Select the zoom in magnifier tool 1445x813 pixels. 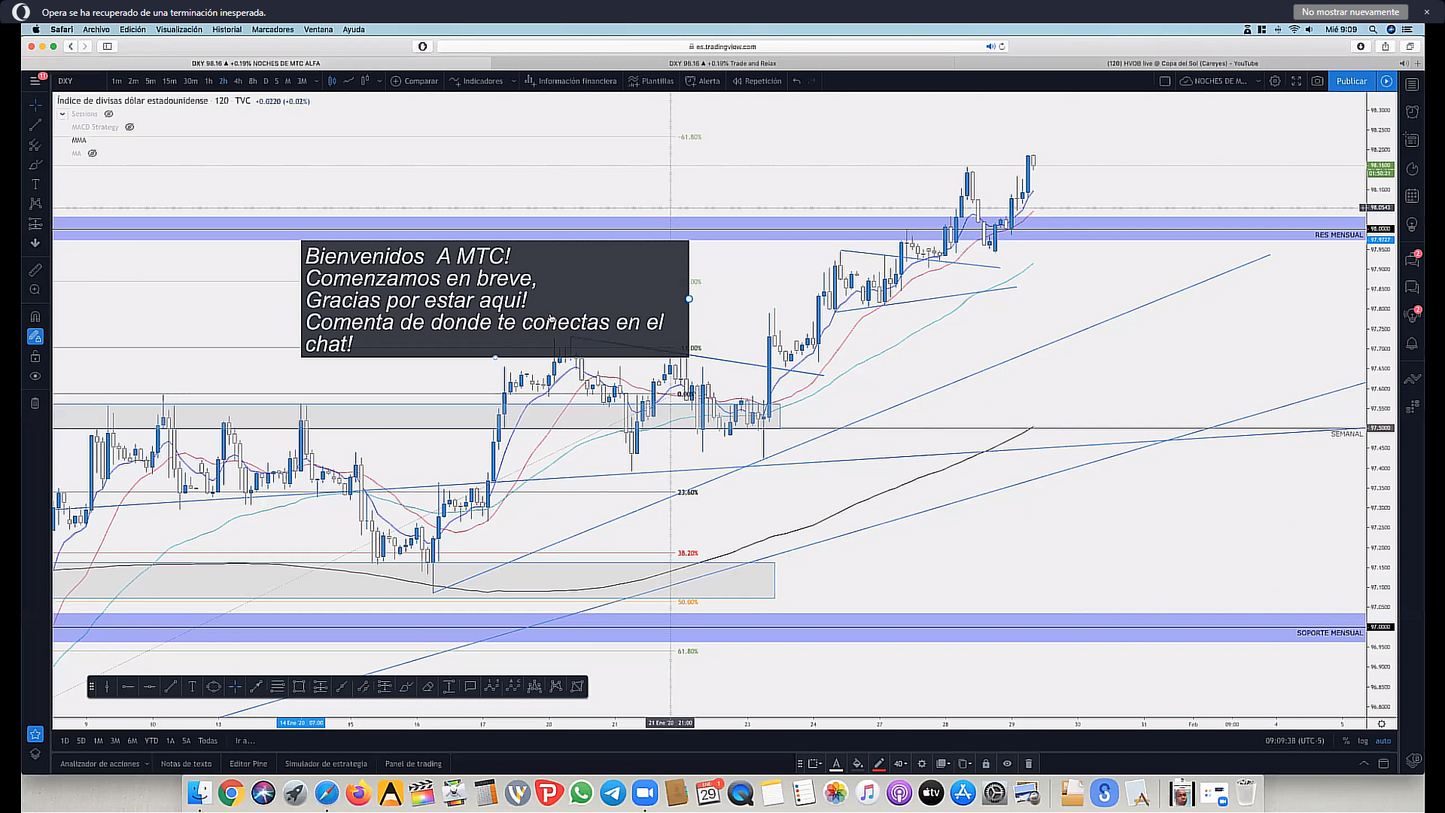[35, 290]
